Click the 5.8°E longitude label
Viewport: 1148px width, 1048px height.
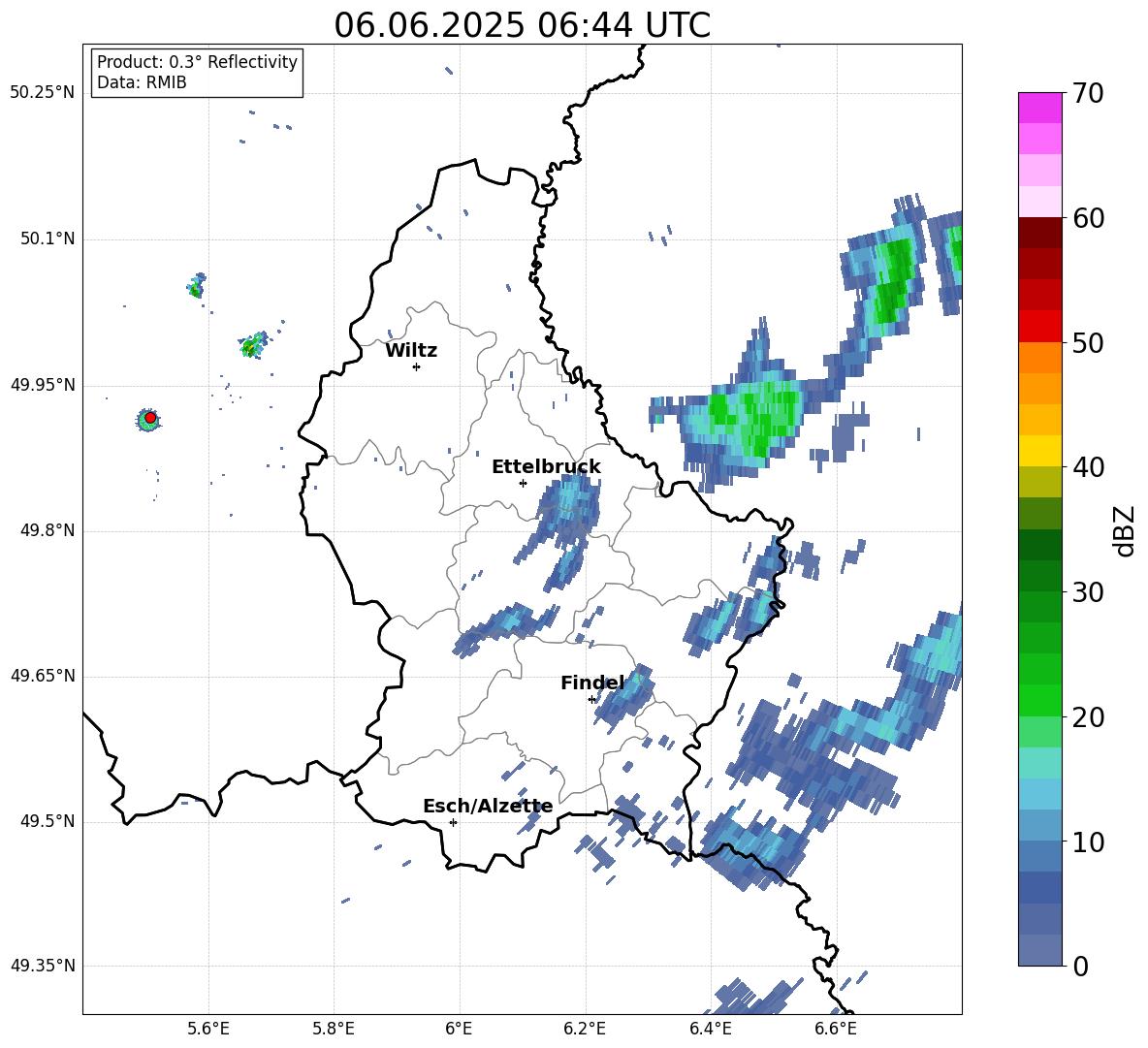tap(334, 1029)
